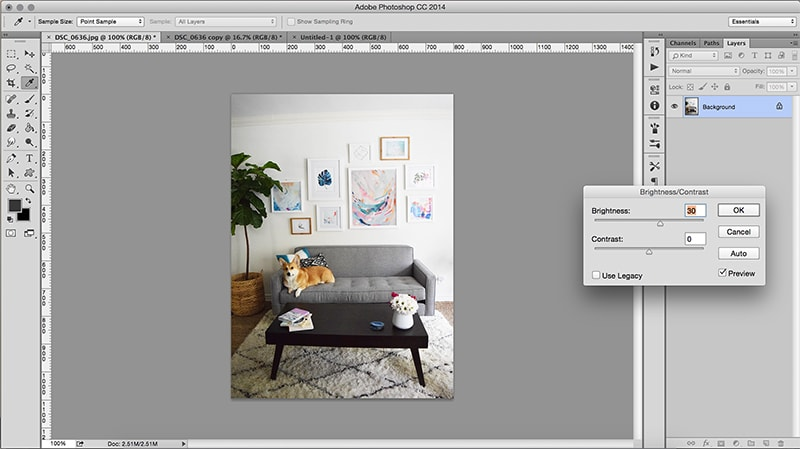This screenshot has width=800, height=449.
Task: Delete layer with trash icon
Action: [781, 443]
